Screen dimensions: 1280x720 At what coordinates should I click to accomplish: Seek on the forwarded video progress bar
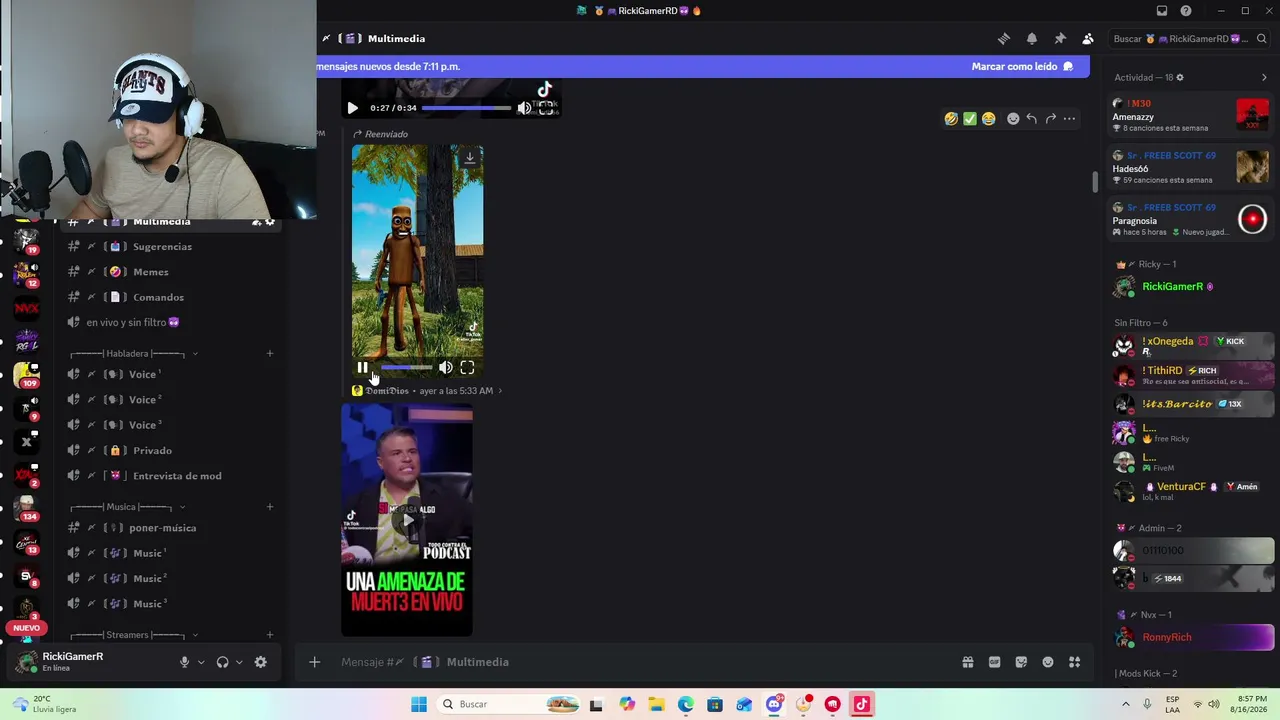407,368
